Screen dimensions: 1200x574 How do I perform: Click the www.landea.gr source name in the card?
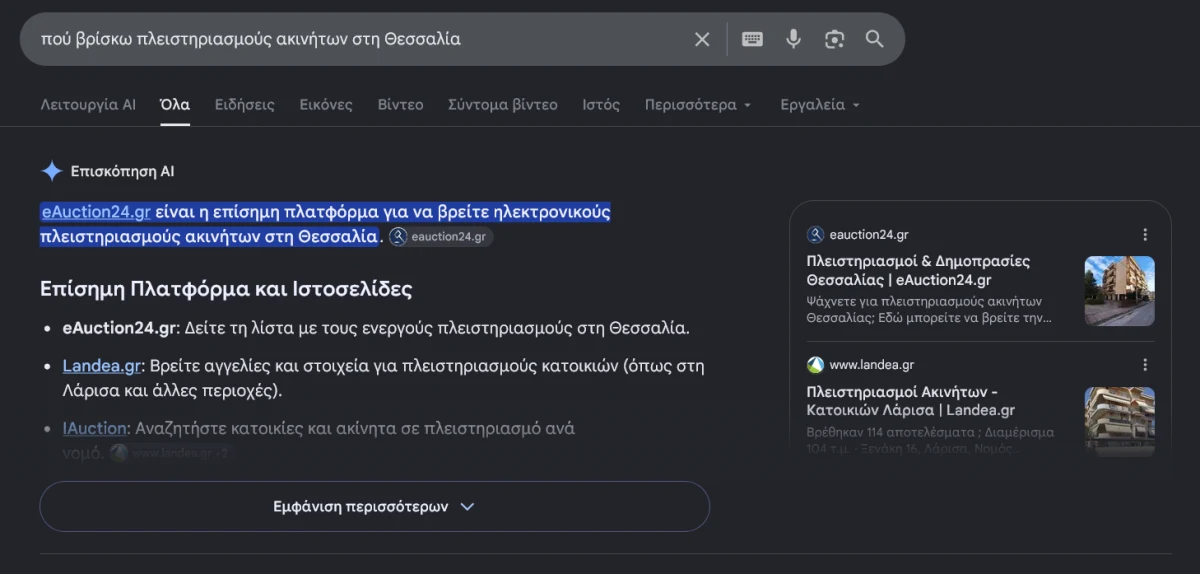pyautogui.click(x=871, y=365)
